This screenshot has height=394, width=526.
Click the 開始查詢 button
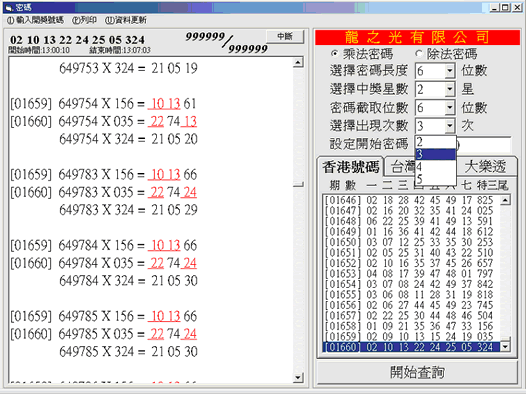point(417,372)
